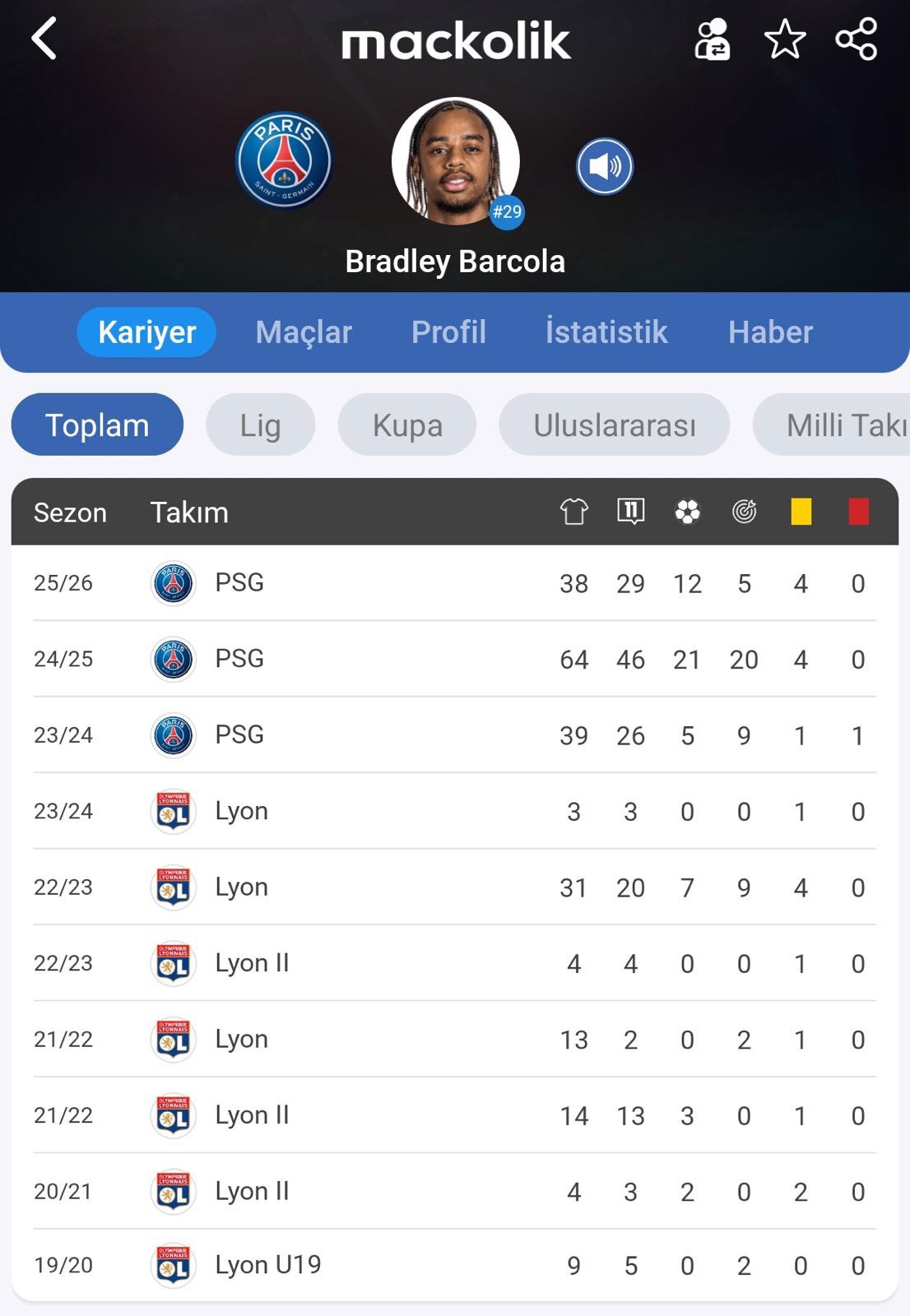Open the player compare/transfer icon
Image resolution: width=910 pixels, height=1316 pixels.
click(712, 39)
